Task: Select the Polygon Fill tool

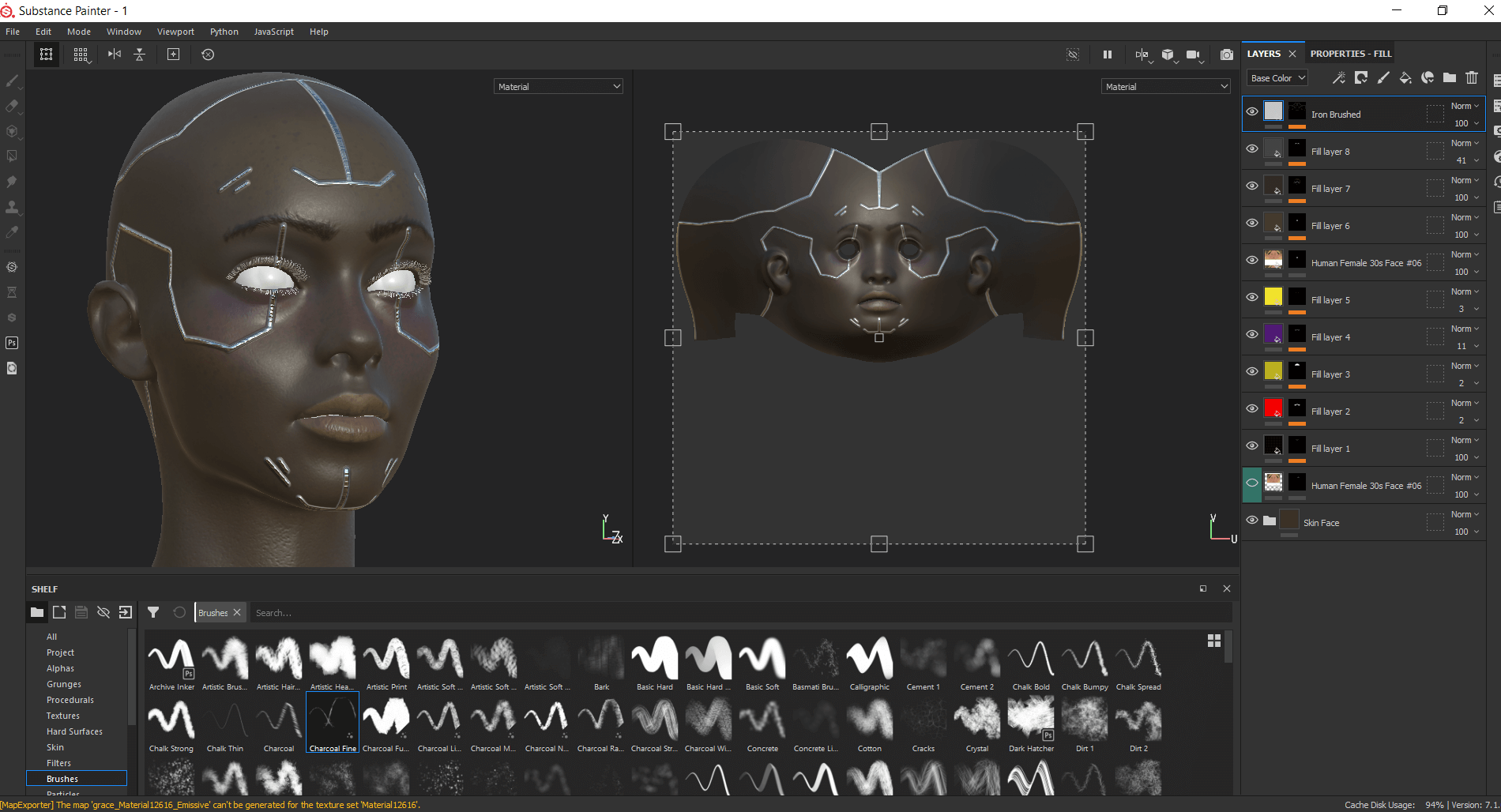Action: [x=12, y=156]
